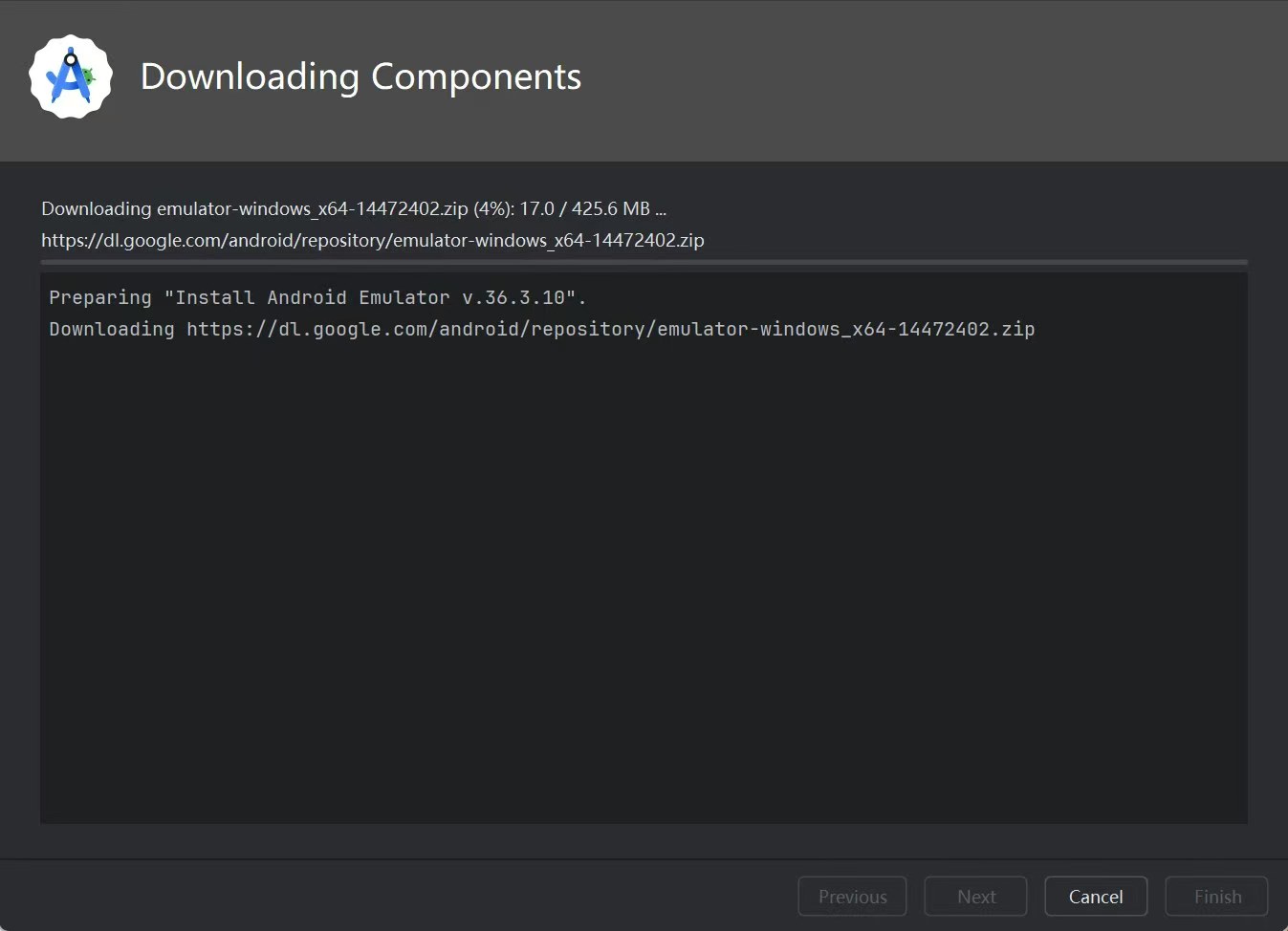
Task: Click the 'Preparing Install Android Emulator' log line
Action: 317,297
